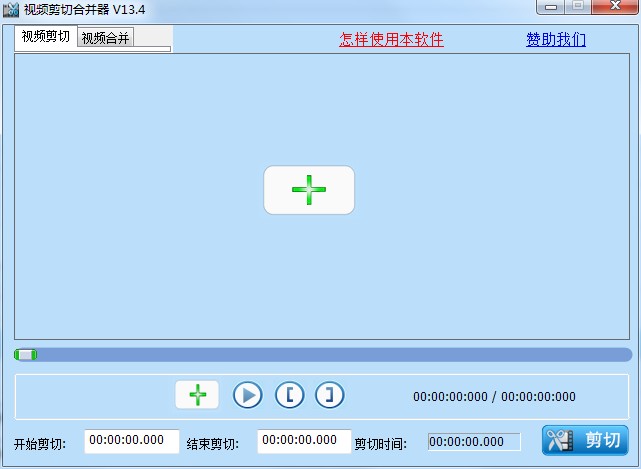Close the 视频剪切合并器 window
The width and height of the screenshot is (641, 469).
pyautogui.click(x=613, y=7)
